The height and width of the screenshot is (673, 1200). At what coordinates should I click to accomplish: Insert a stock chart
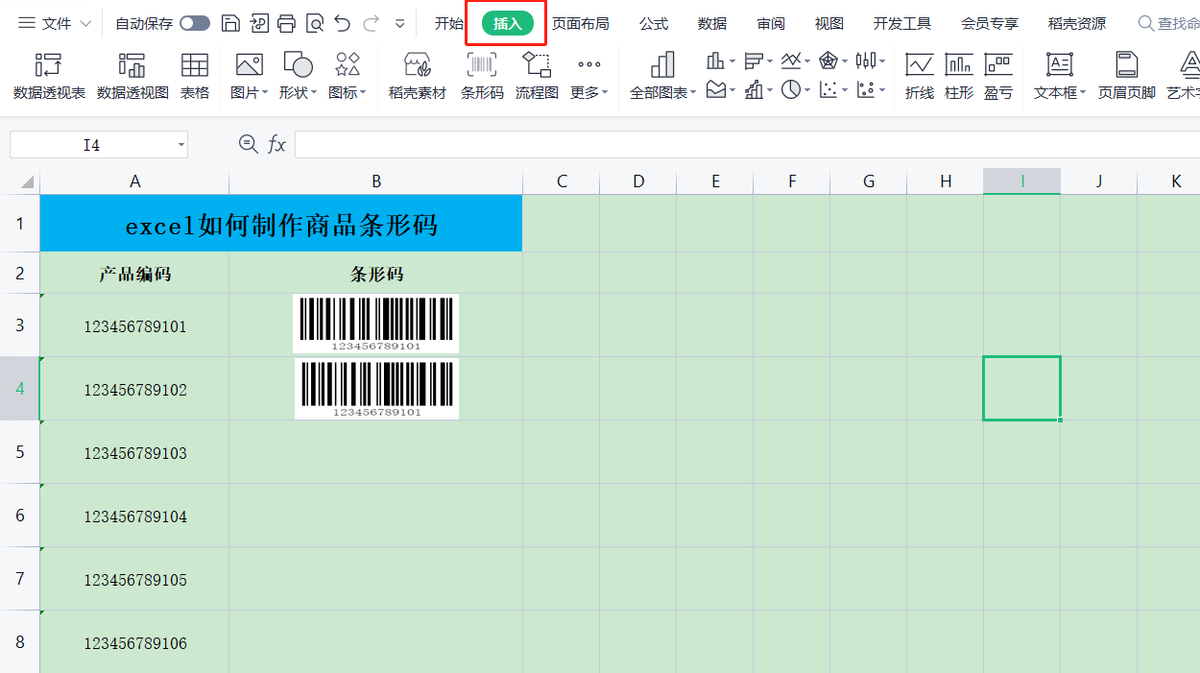coord(871,61)
